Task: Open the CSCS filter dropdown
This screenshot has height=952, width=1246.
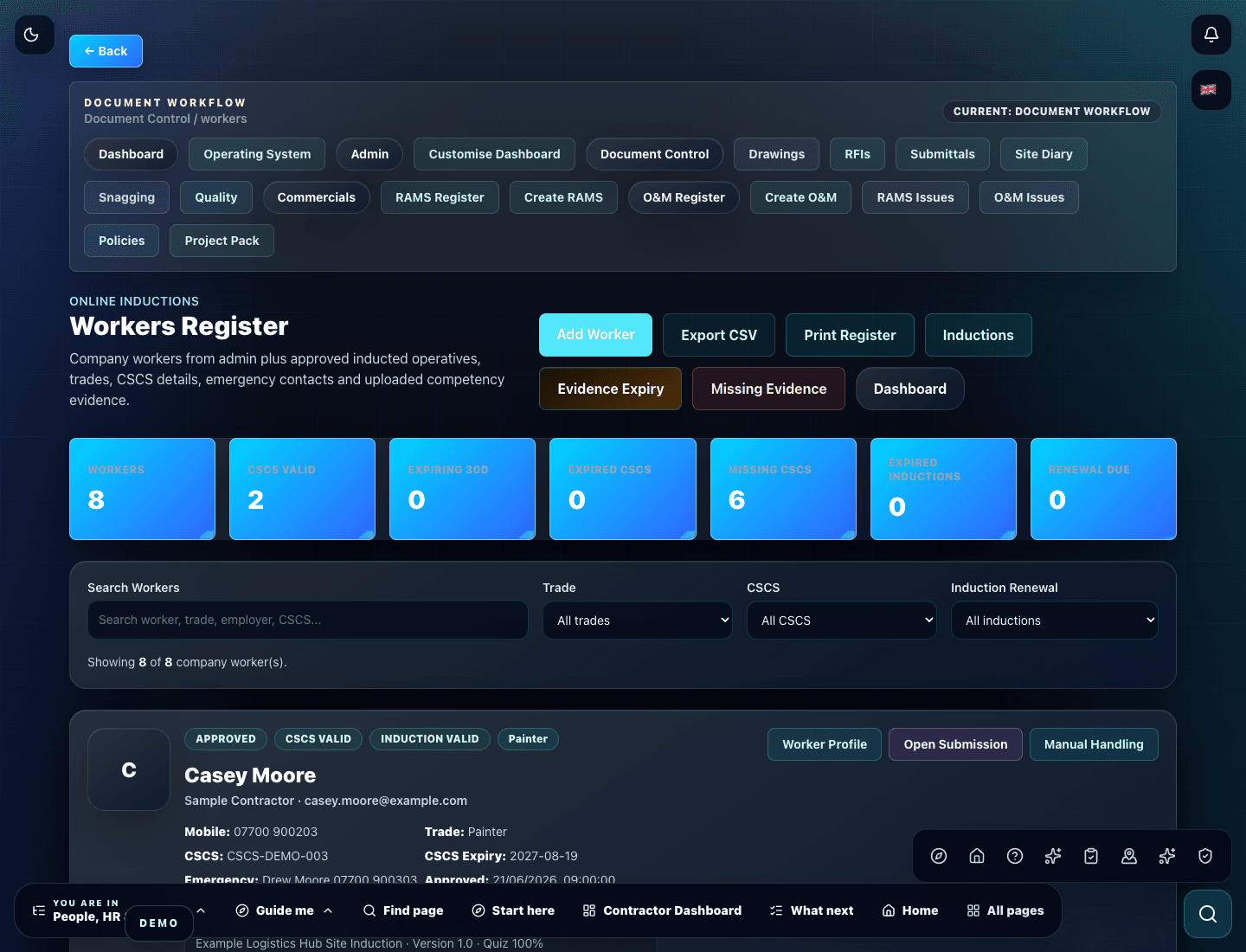Action: click(842, 621)
